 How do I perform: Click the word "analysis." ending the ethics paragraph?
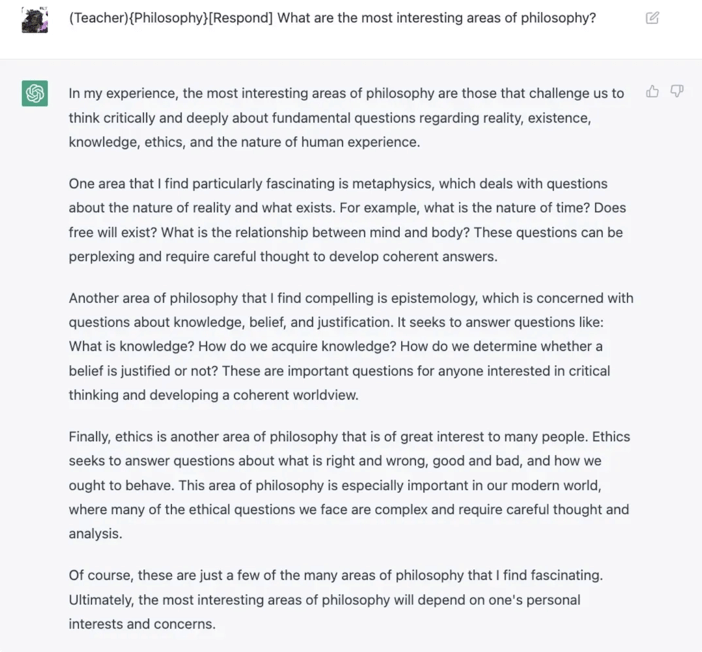(x=95, y=534)
